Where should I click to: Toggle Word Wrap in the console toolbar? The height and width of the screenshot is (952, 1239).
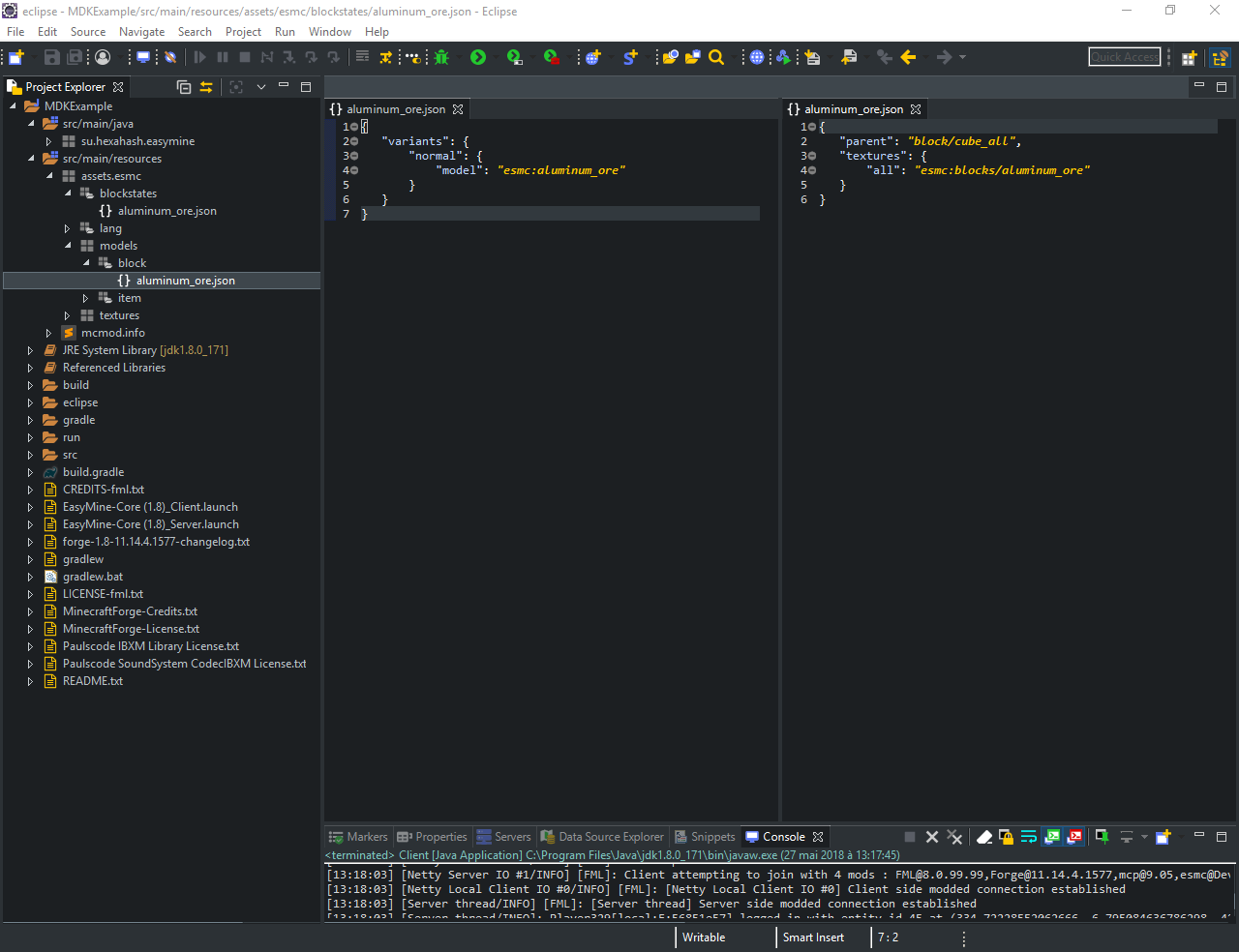(1028, 837)
